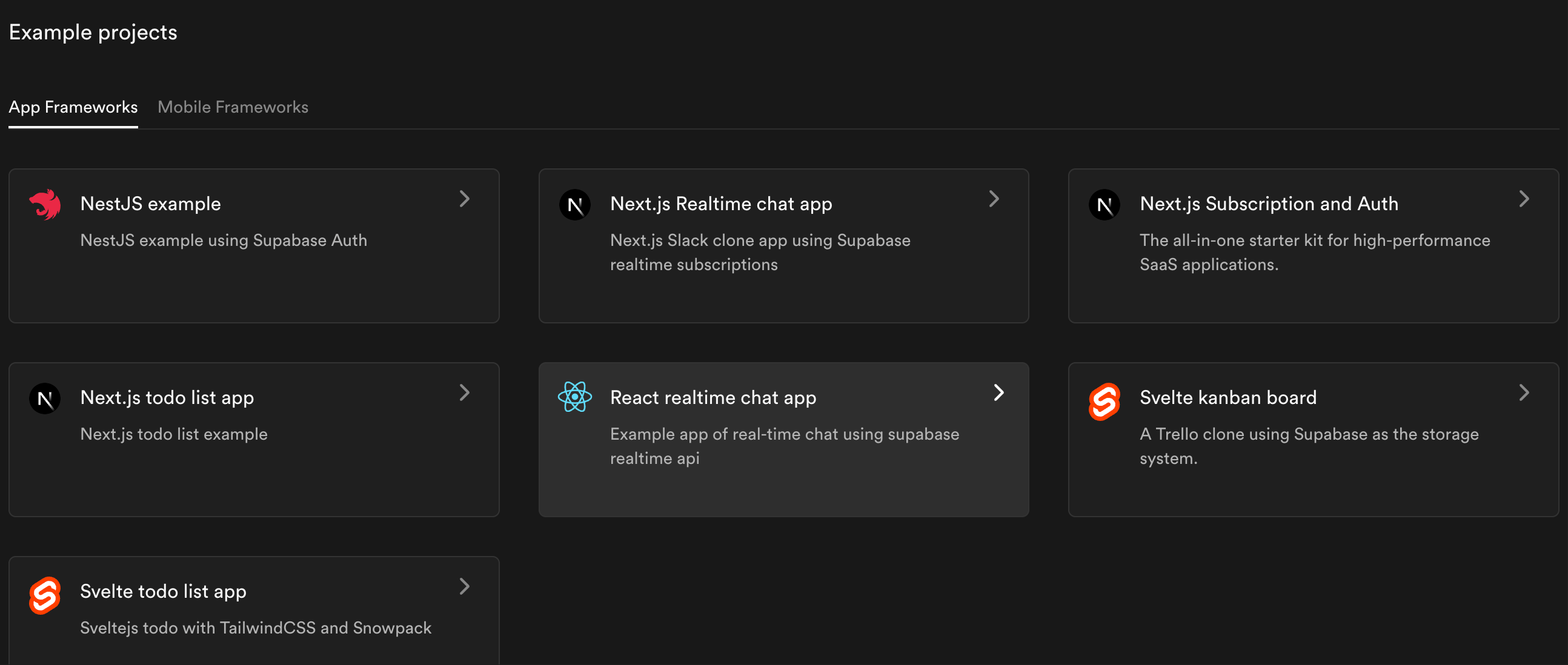Click Next.js logo on Subscription and Auth card

[1104, 205]
